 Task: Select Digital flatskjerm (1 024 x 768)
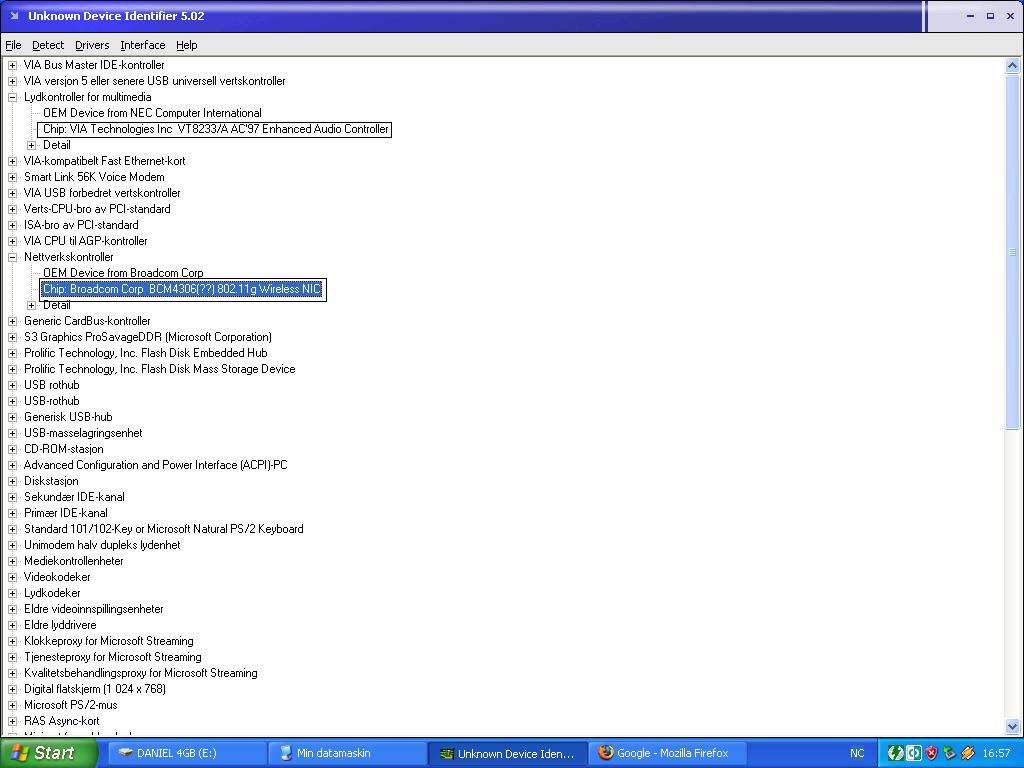[95, 689]
